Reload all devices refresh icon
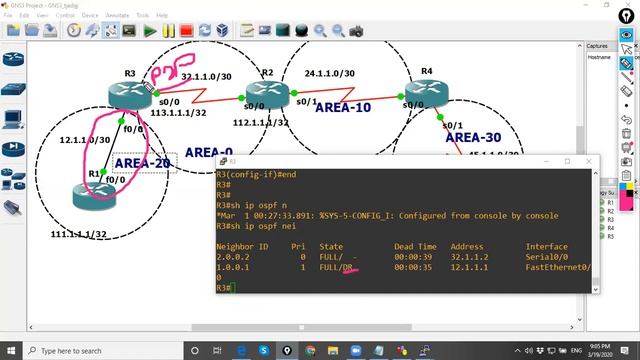The width and height of the screenshot is (640, 360). click(x=204, y=31)
